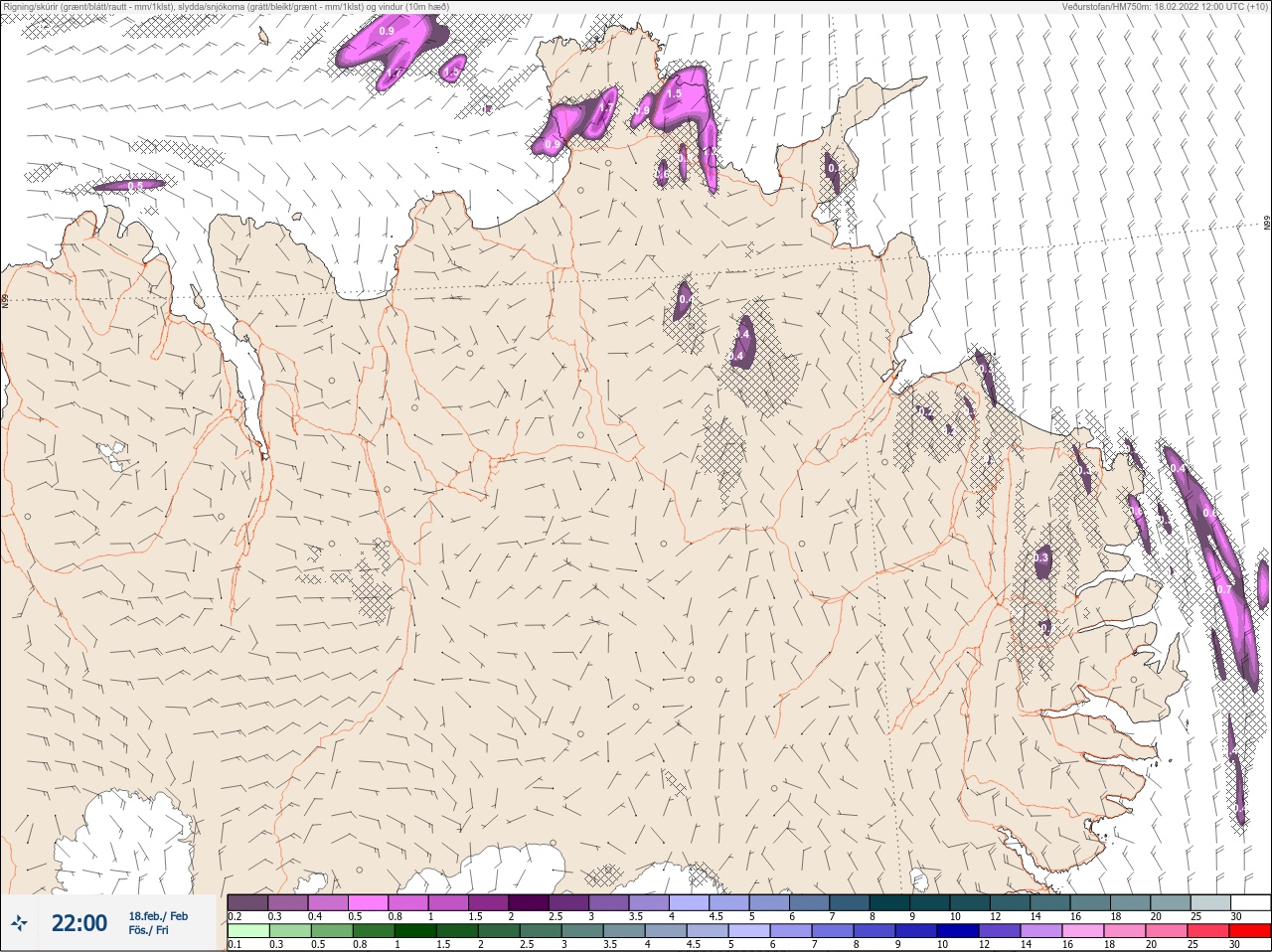Click the N99 label on the right map edge

point(1267,224)
